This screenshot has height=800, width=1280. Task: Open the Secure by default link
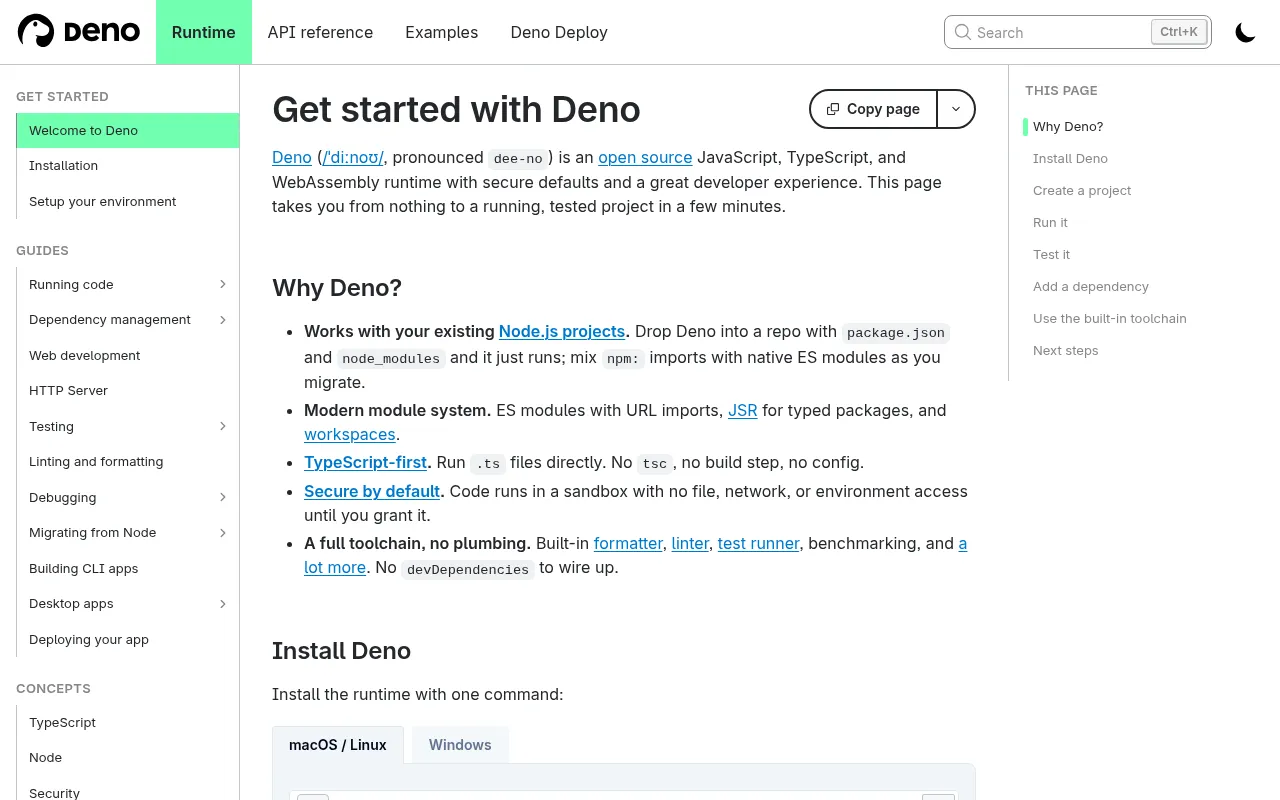click(x=372, y=491)
